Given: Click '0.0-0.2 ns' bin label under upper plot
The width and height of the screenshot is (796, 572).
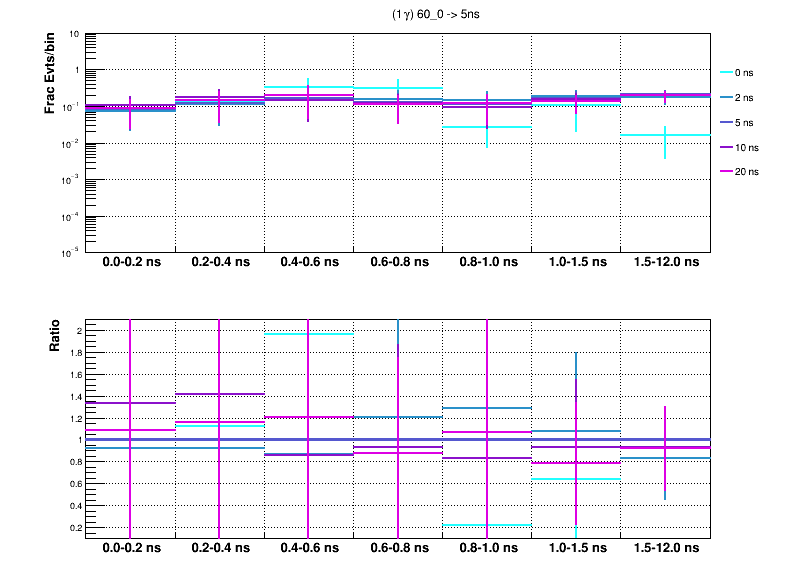Looking at the screenshot, I should tap(131, 263).
